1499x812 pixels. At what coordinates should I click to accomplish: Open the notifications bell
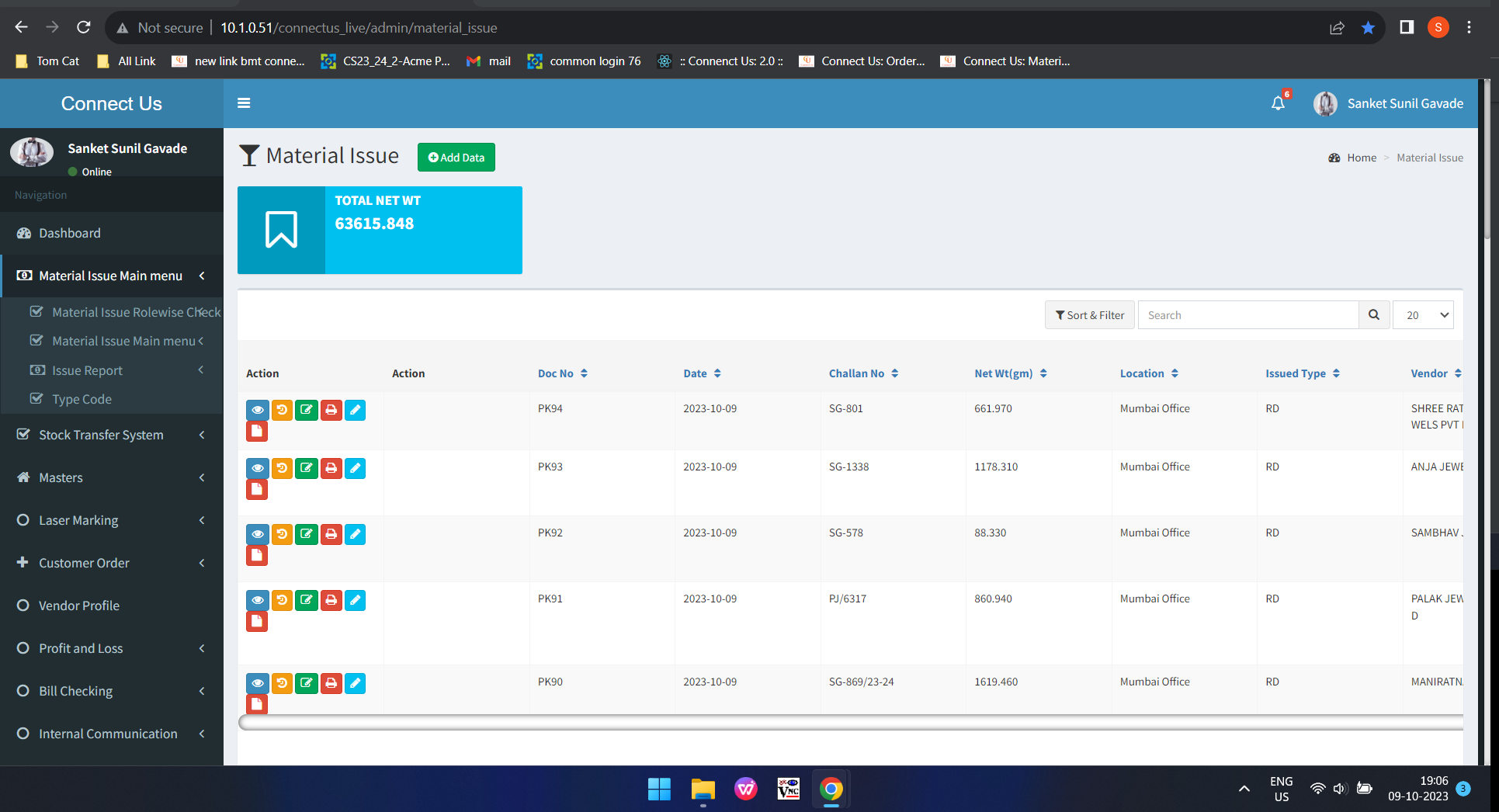1279,103
